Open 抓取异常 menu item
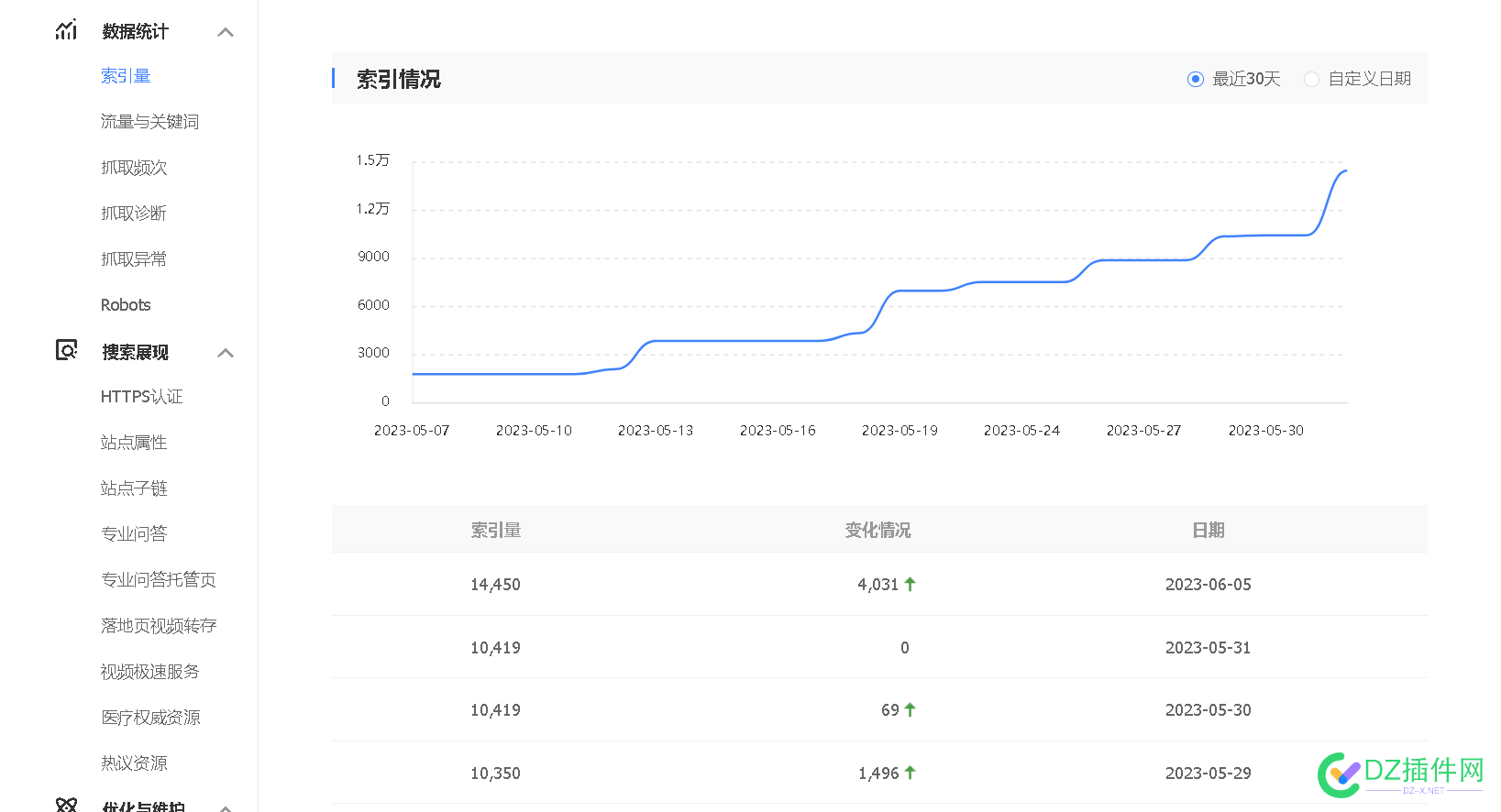Image resolution: width=1501 pixels, height=812 pixels. [134, 259]
